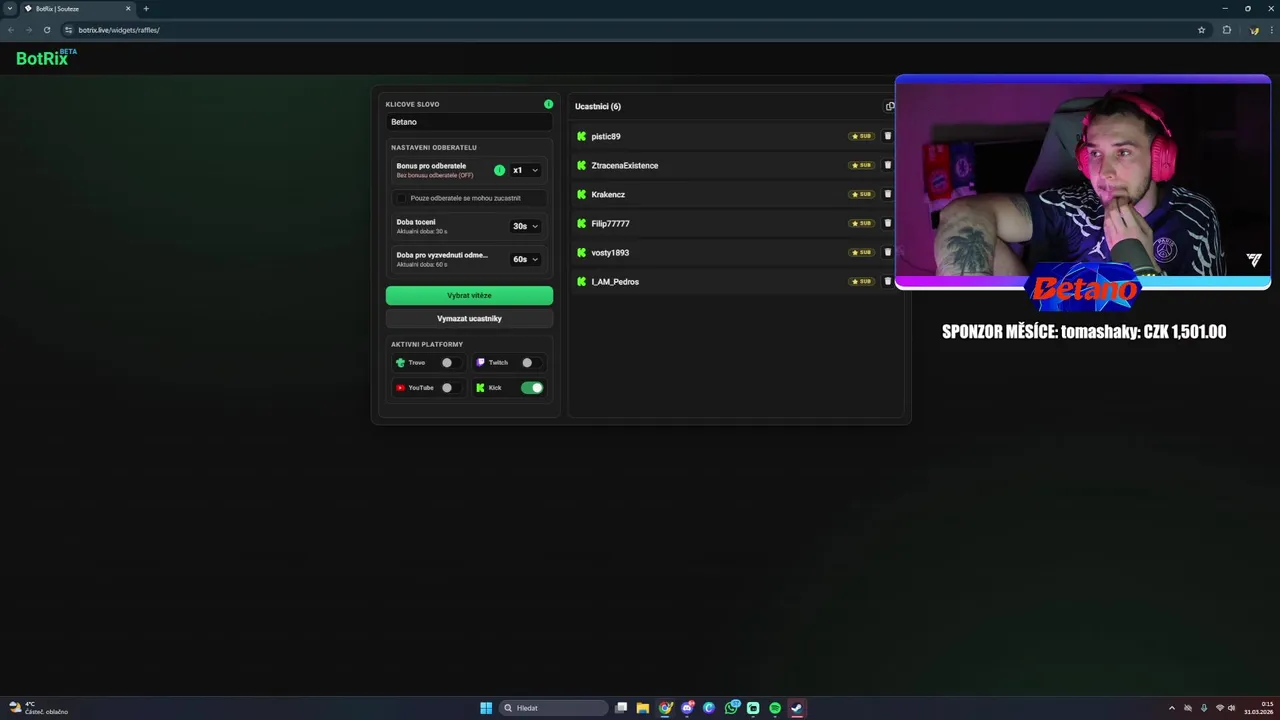Click the BotRix logo in the header

click(46, 58)
